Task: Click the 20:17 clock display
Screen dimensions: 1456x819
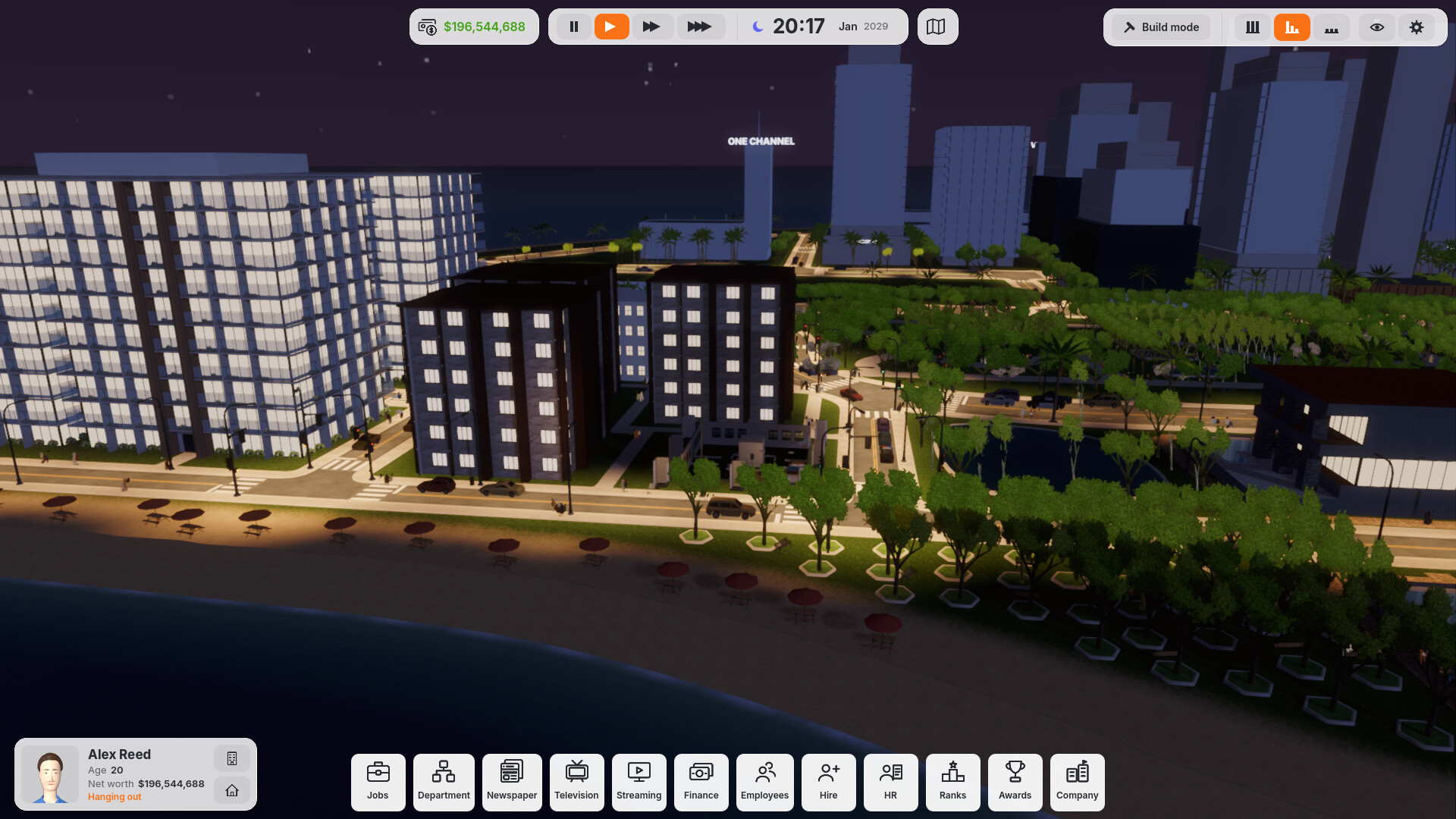Action: click(x=799, y=27)
